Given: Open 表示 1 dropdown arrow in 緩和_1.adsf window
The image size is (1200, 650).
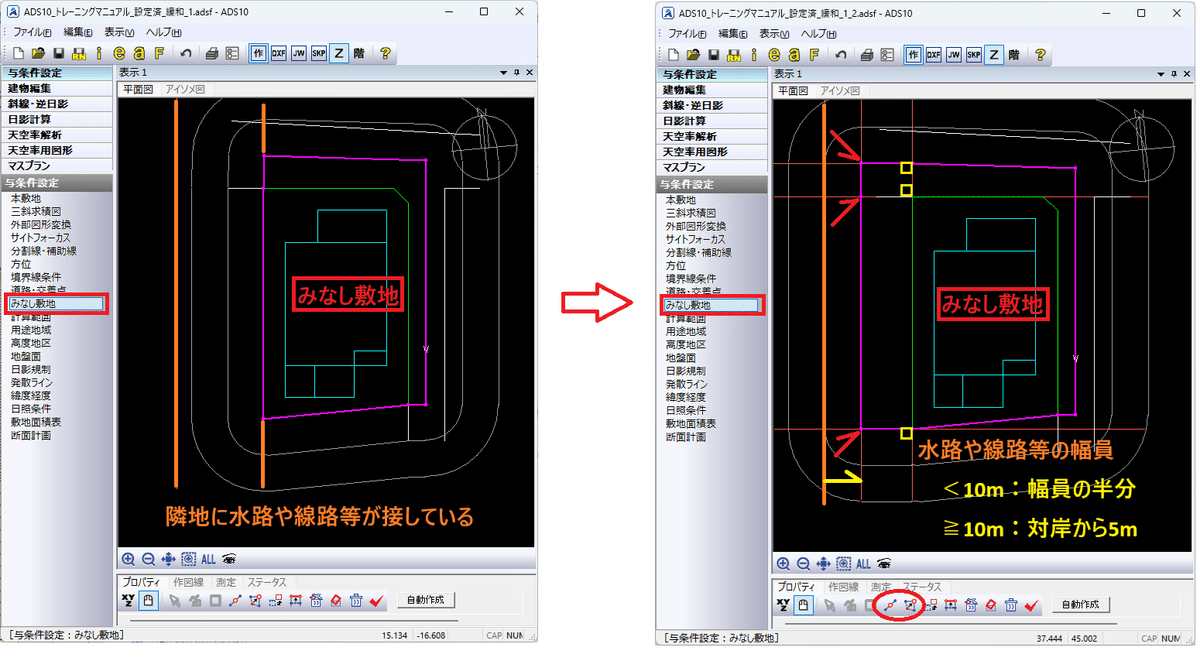Looking at the screenshot, I should [x=505, y=73].
